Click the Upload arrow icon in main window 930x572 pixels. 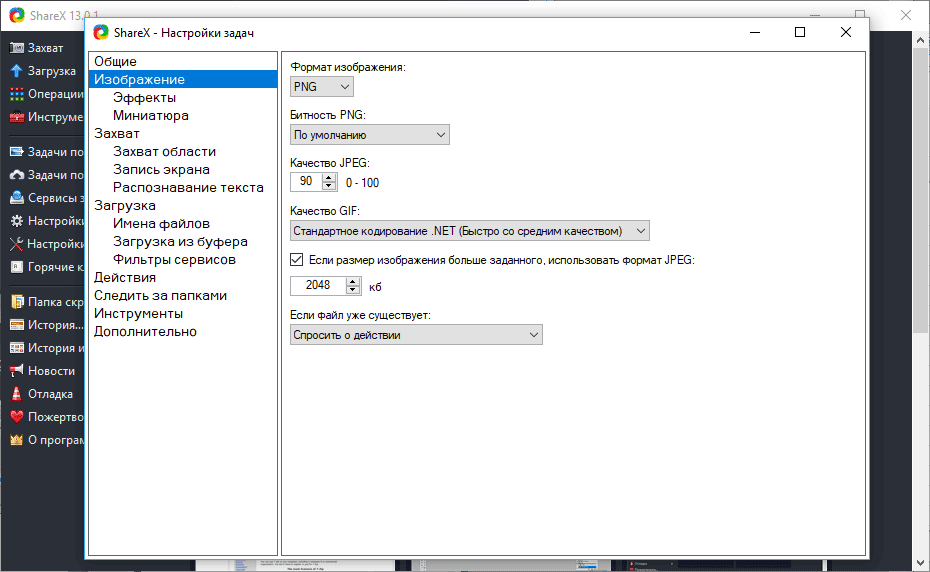point(17,71)
